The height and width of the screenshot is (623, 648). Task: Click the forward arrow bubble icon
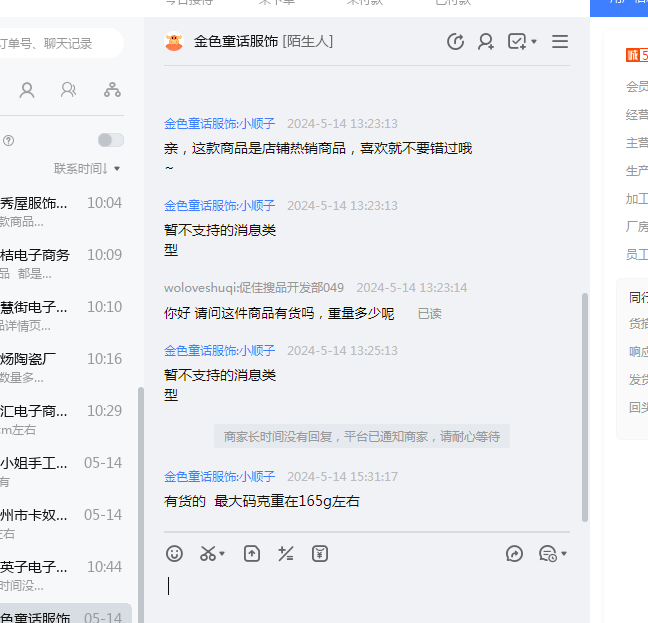tap(515, 553)
